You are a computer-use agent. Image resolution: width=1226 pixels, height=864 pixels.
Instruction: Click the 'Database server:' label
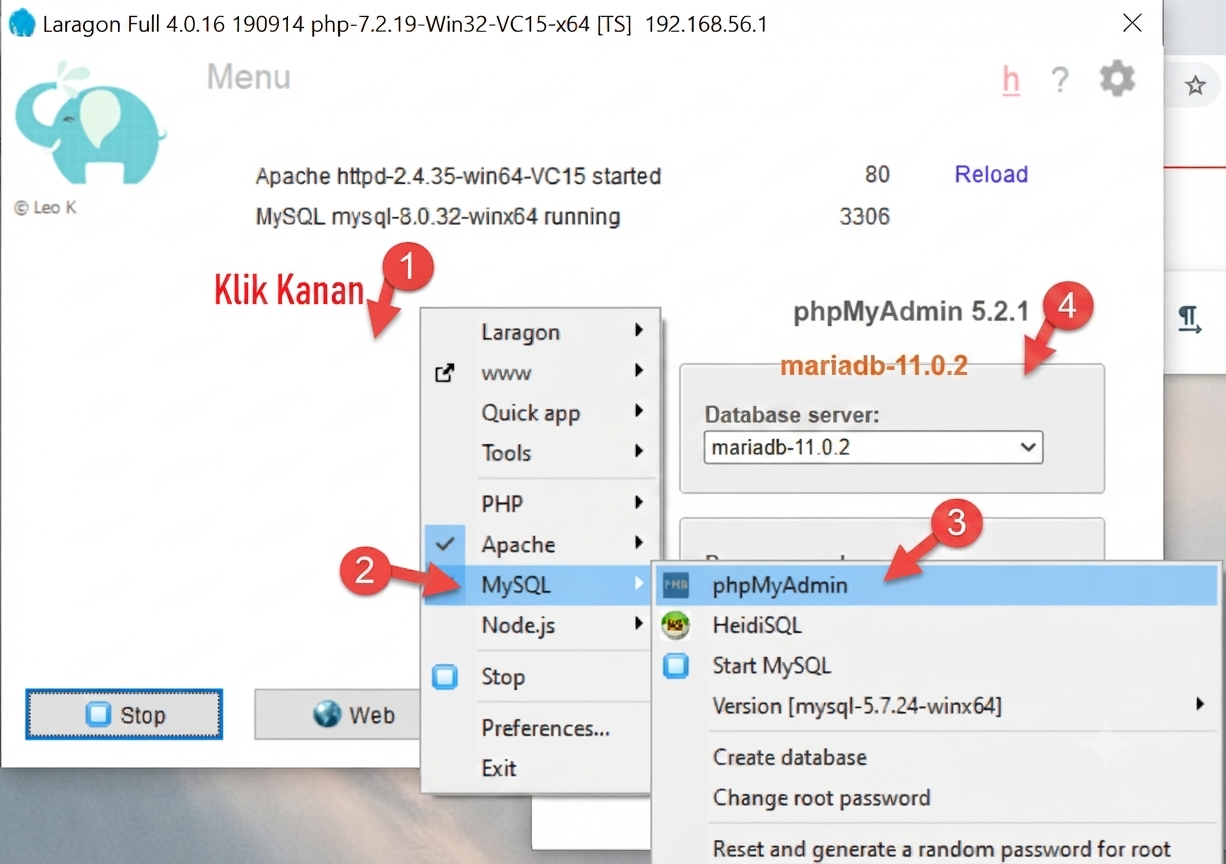(792, 414)
